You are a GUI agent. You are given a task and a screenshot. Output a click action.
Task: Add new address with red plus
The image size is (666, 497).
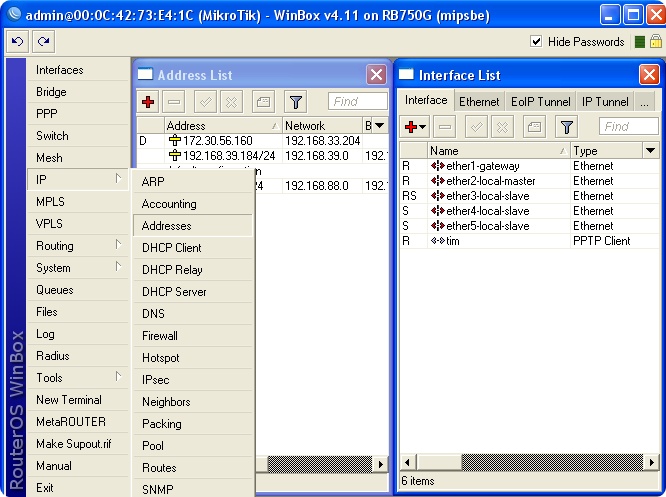tap(148, 102)
